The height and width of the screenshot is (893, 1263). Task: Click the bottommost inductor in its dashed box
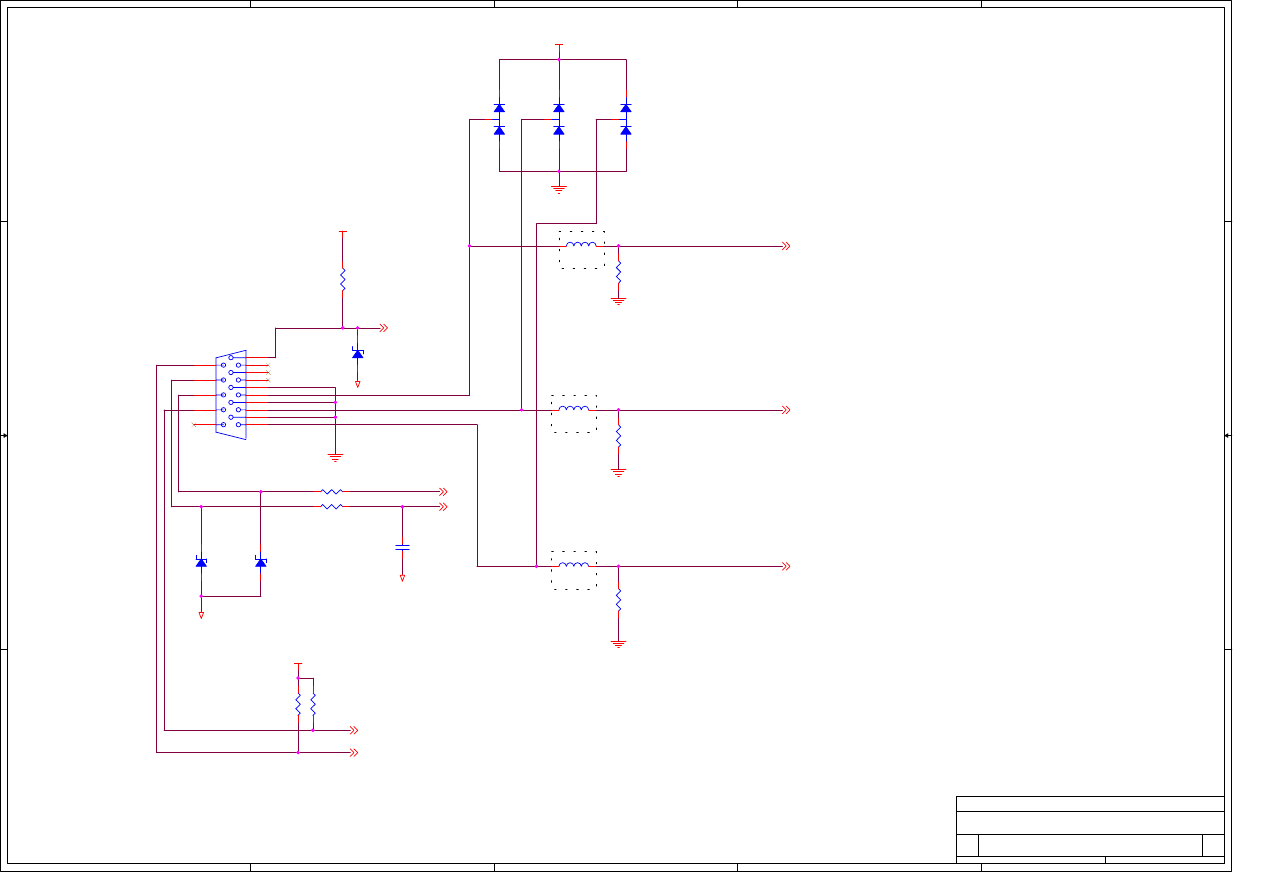tap(574, 566)
